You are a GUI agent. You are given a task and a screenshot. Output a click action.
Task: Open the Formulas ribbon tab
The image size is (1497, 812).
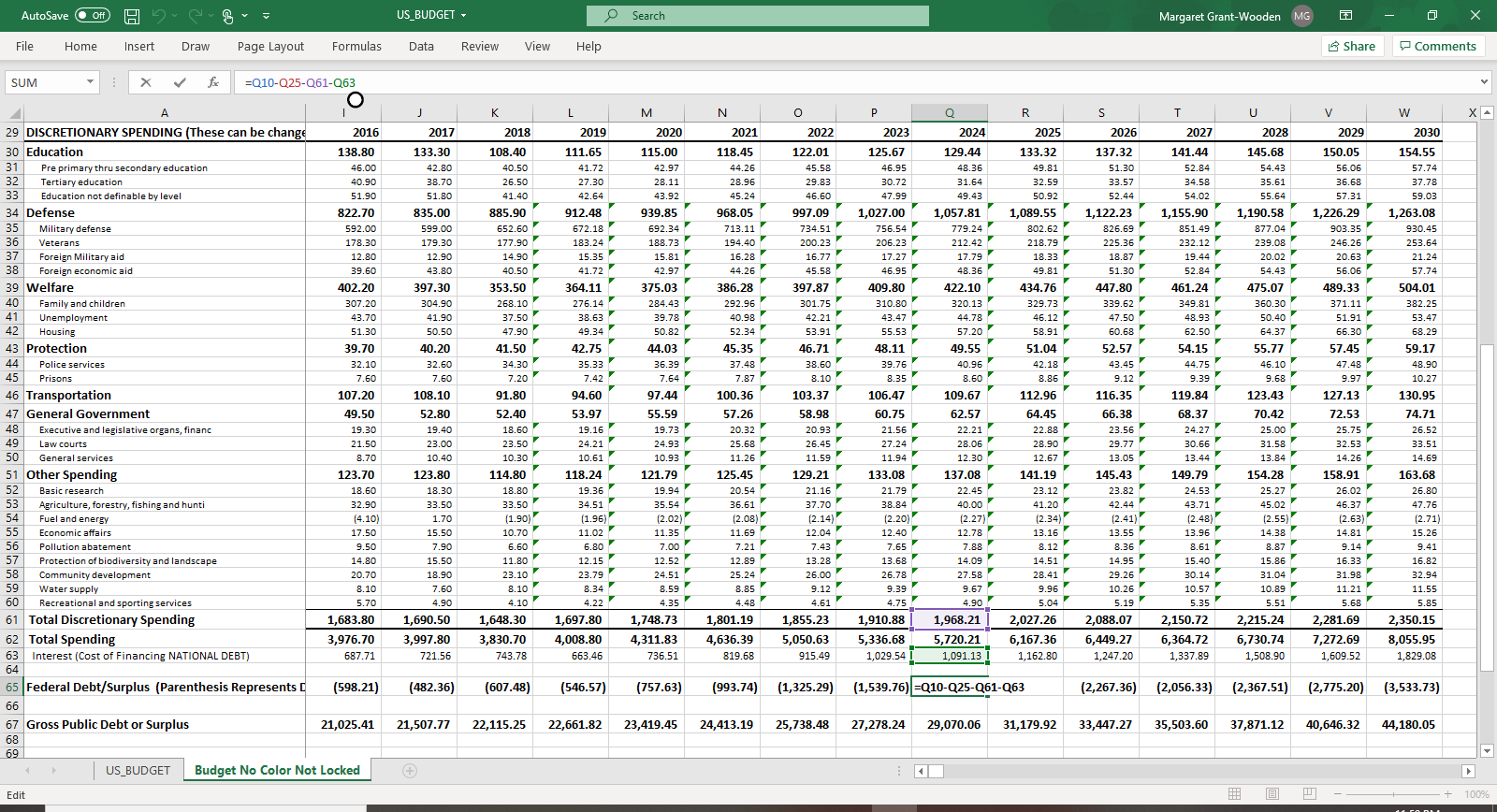[356, 46]
